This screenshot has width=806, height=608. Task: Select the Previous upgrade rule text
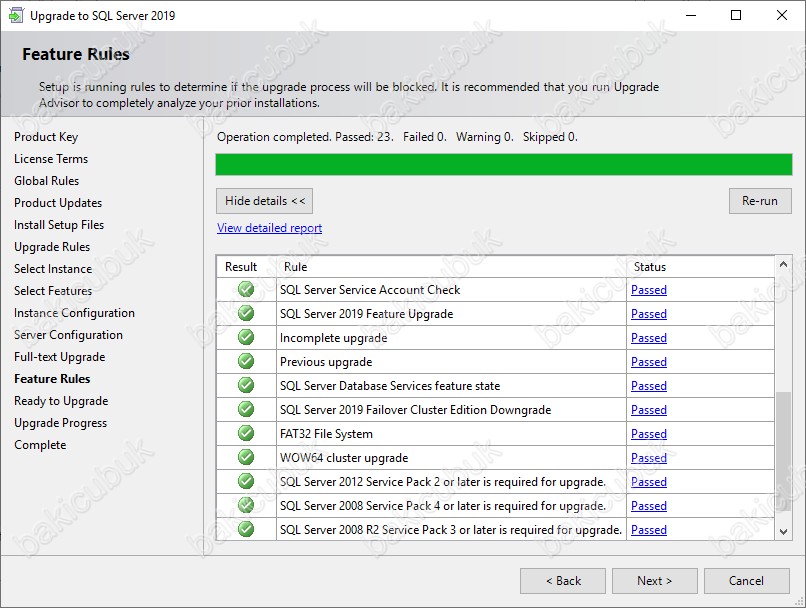[326, 362]
